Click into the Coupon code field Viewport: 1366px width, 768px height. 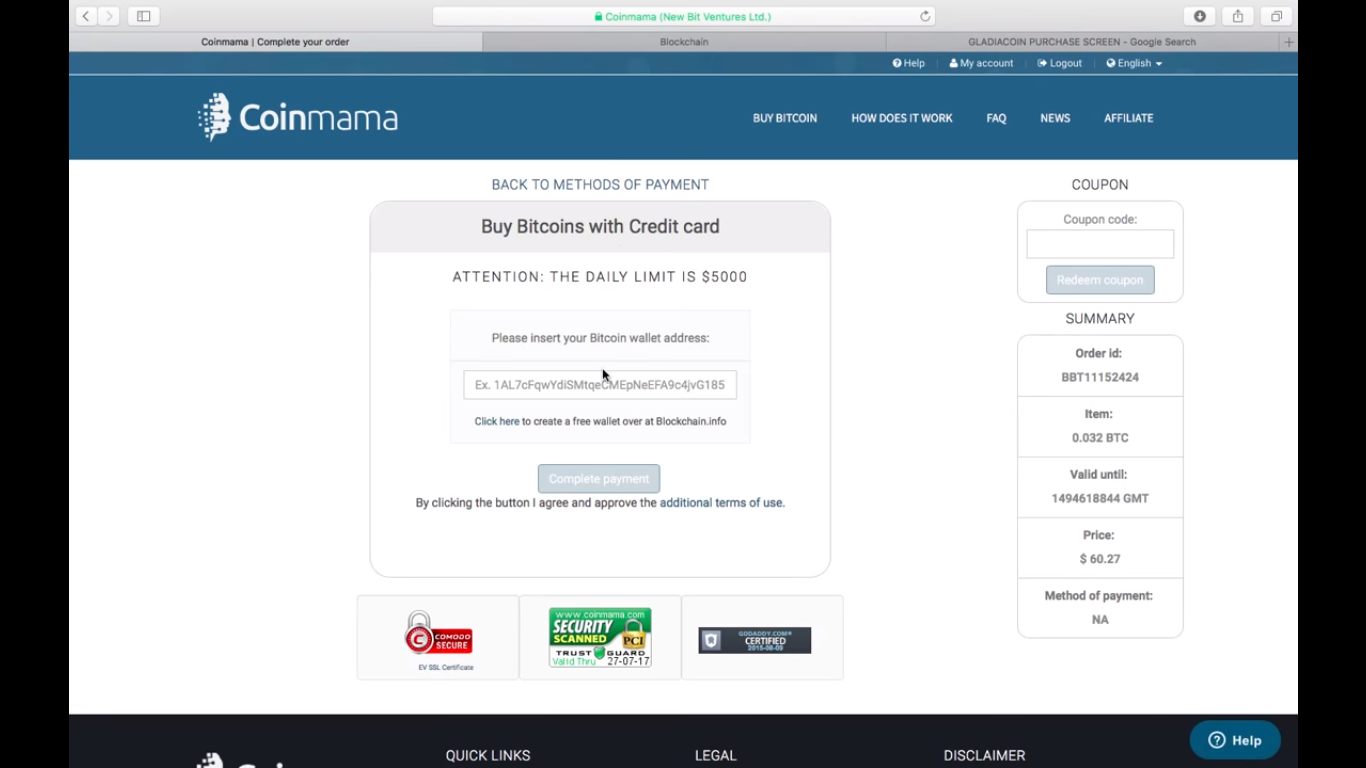click(x=1100, y=244)
